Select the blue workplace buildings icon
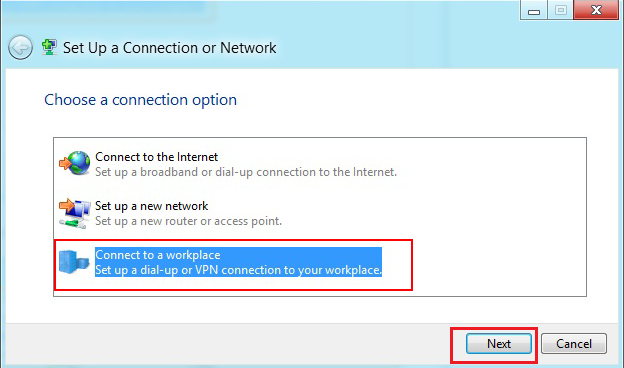Viewport: 624px width, 368px height. (x=74, y=262)
